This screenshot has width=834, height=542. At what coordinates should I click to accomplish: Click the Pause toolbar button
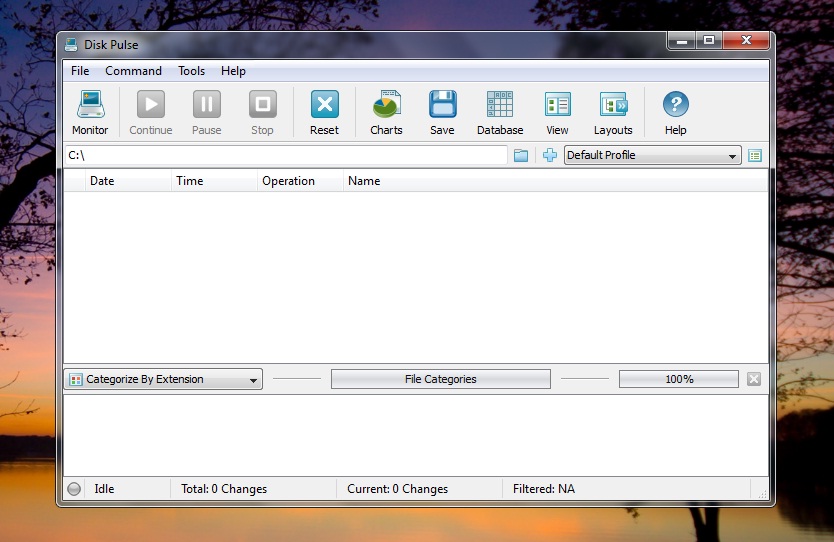click(206, 112)
